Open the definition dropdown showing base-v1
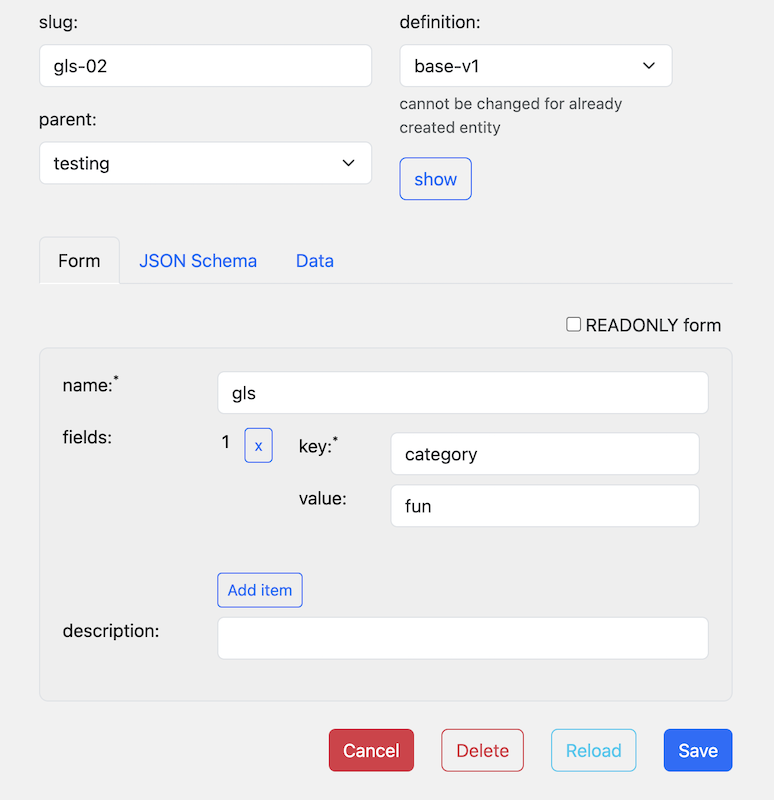774x800 pixels. click(x=535, y=66)
